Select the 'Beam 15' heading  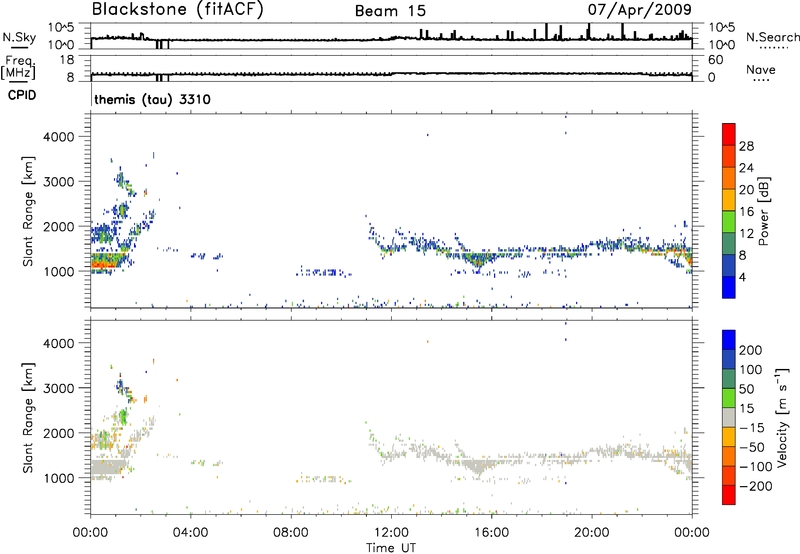tap(390, 11)
